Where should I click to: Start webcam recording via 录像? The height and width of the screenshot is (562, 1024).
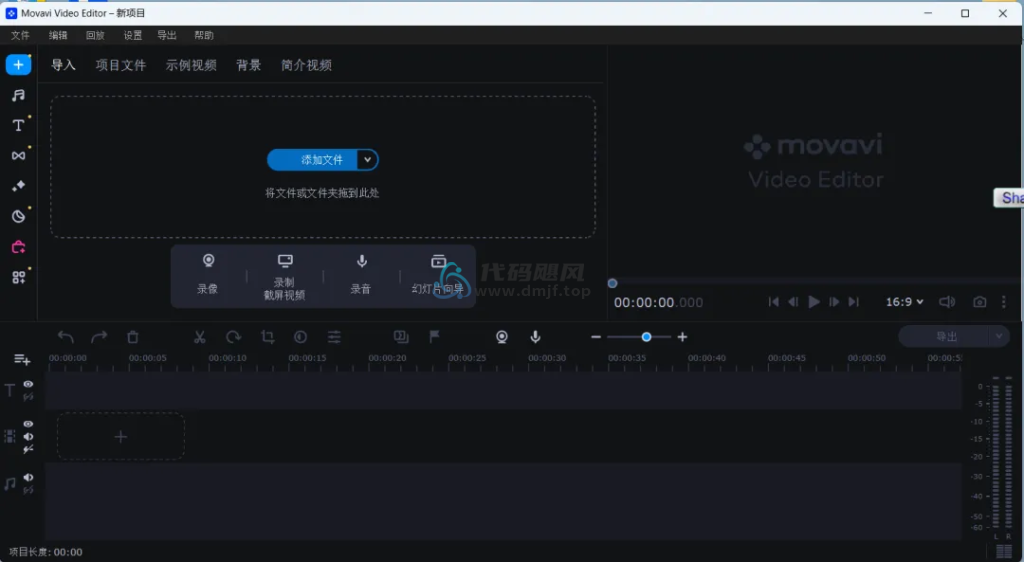click(208, 274)
